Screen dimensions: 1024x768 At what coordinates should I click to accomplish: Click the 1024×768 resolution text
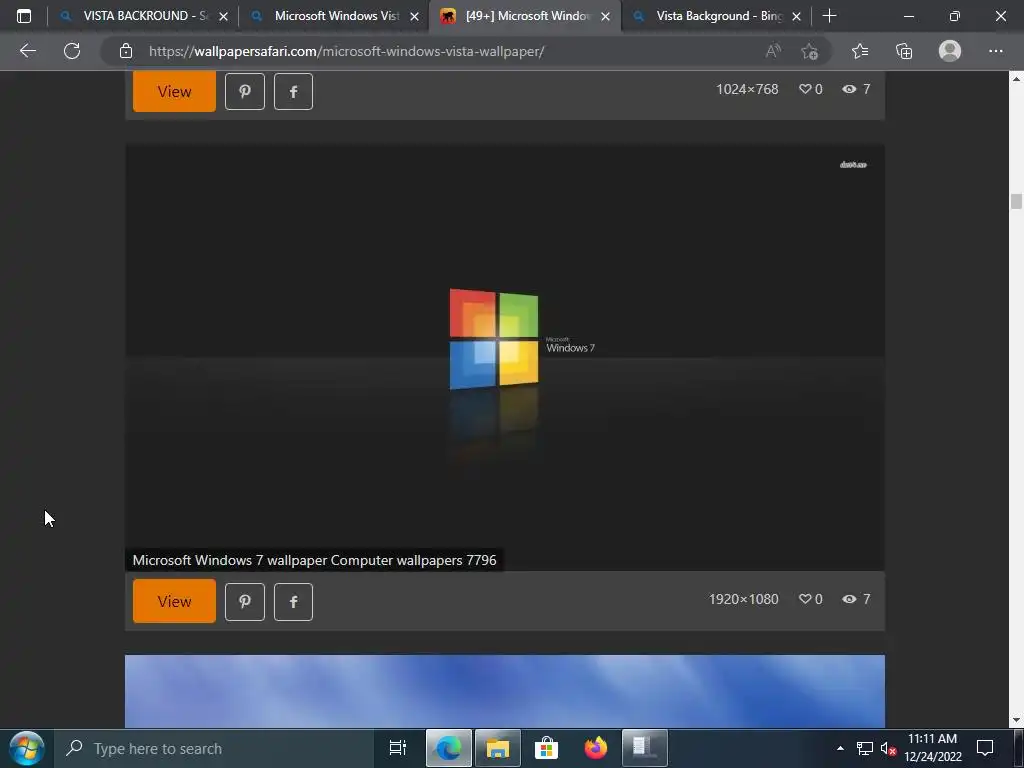pyautogui.click(x=747, y=89)
